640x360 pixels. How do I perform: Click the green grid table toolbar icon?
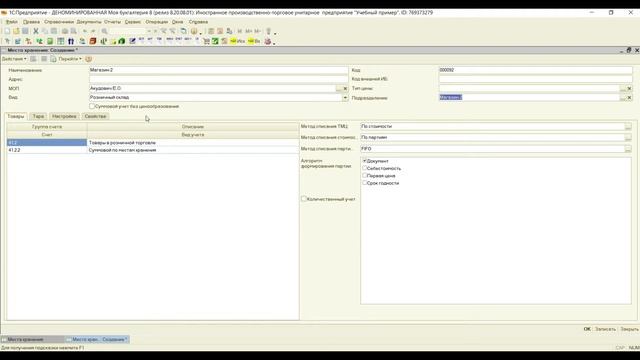(60, 41)
